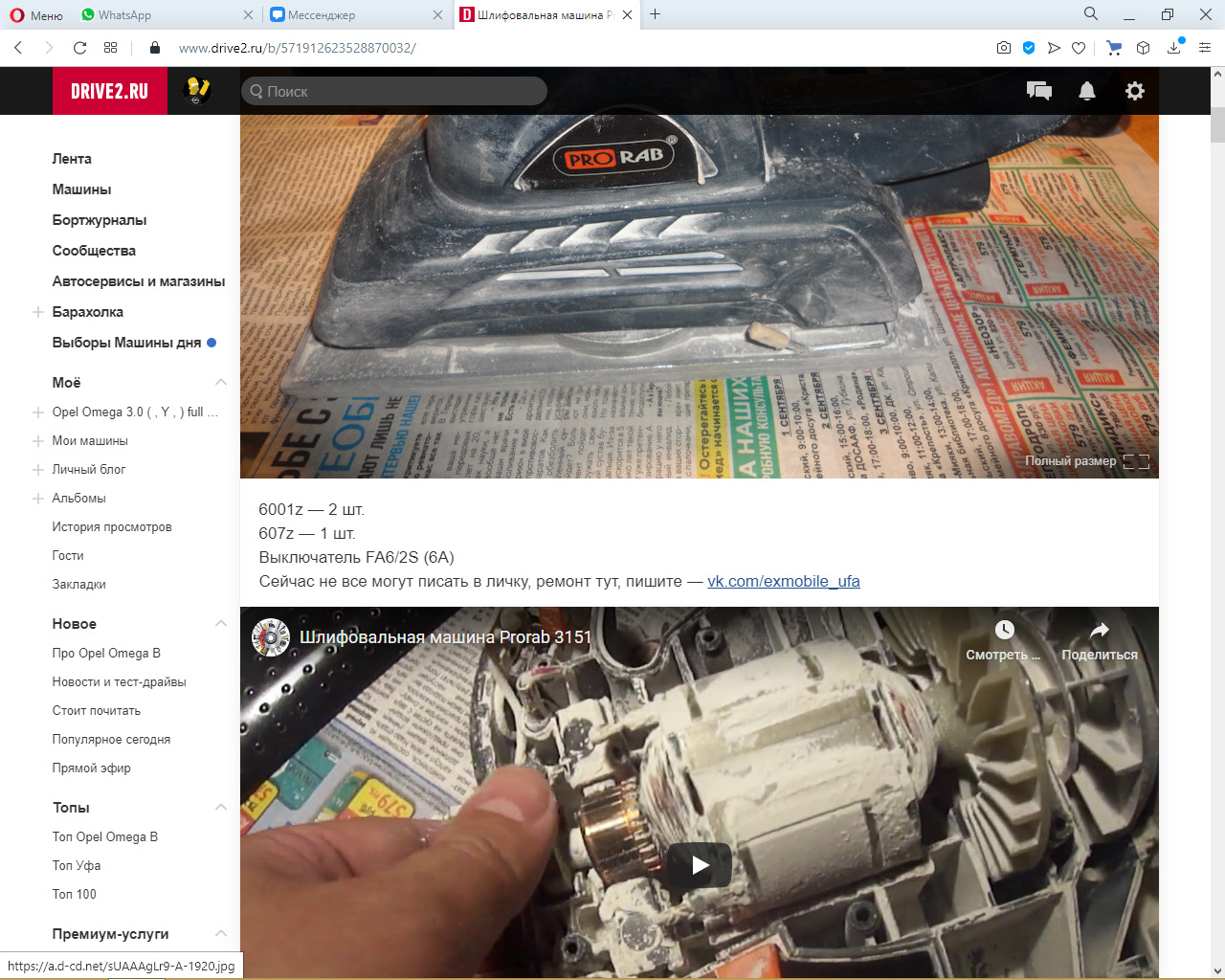
Task: Collapse the Моё section
Action: (221, 382)
